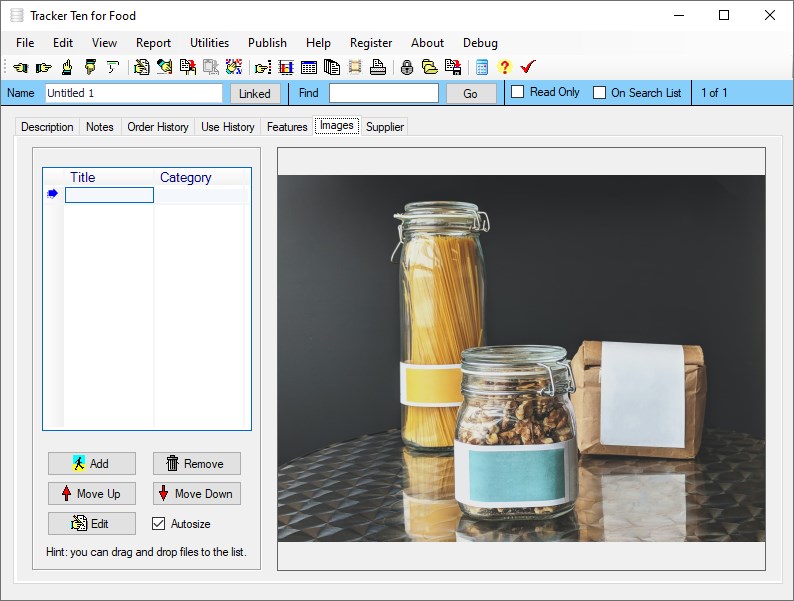This screenshot has height=601, width=794.
Task: Click the colorful hand-with-letters toolbar icon
Action: (x=234, y=67)
